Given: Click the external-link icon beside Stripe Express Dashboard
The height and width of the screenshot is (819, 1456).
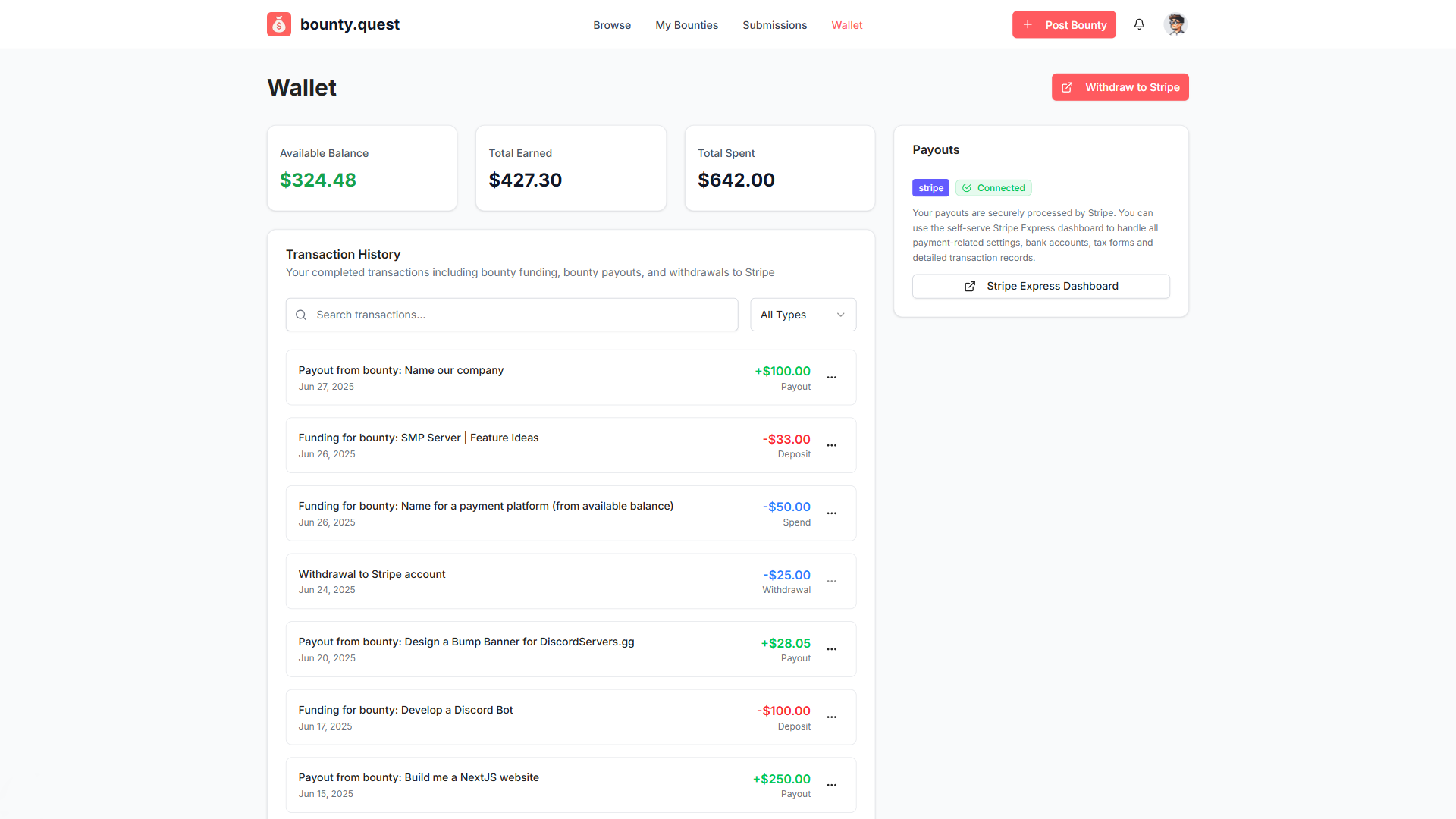Looking at the screenshot, I should tap(968, 287).
